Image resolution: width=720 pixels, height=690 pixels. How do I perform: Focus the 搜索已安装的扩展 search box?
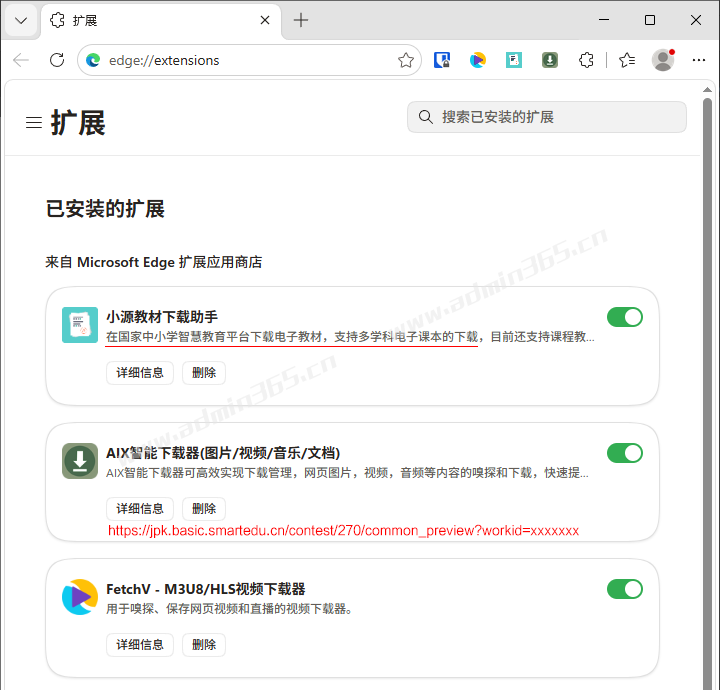click(x=547, y=117)
